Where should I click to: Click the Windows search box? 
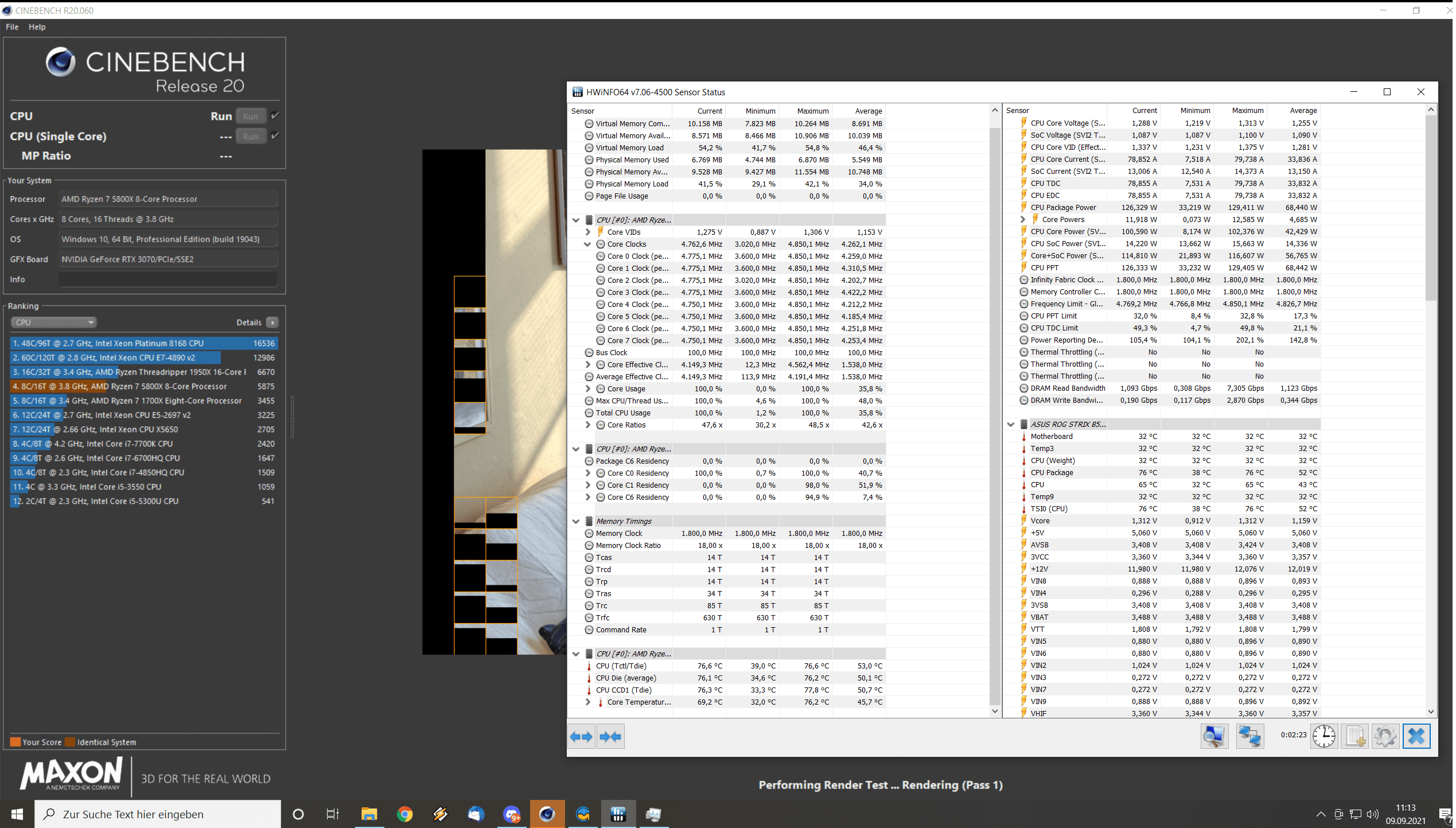click(158, 814)
